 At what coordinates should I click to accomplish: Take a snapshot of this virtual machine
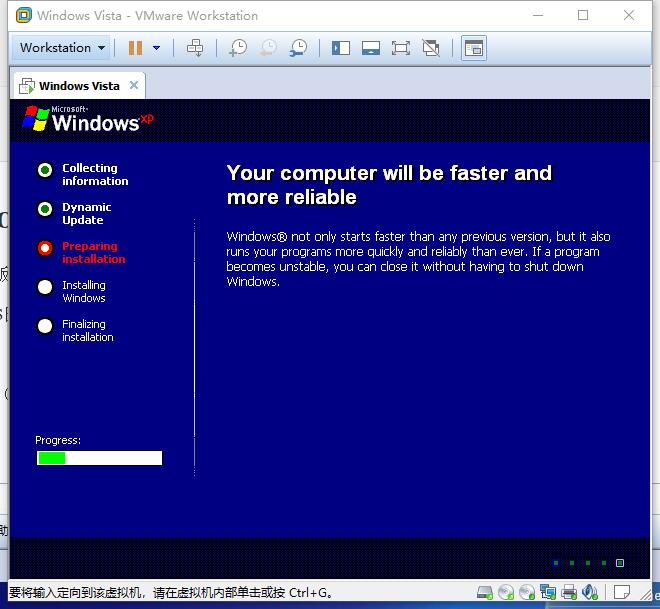tap(238, 48)
